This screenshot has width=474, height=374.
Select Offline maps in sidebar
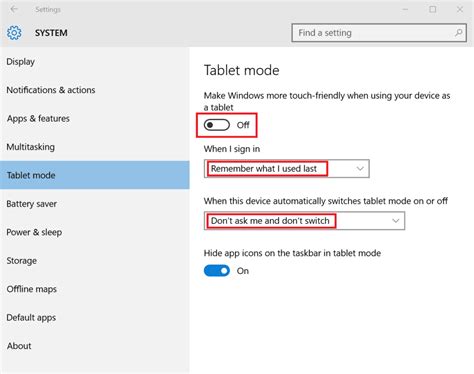point(95,289)
